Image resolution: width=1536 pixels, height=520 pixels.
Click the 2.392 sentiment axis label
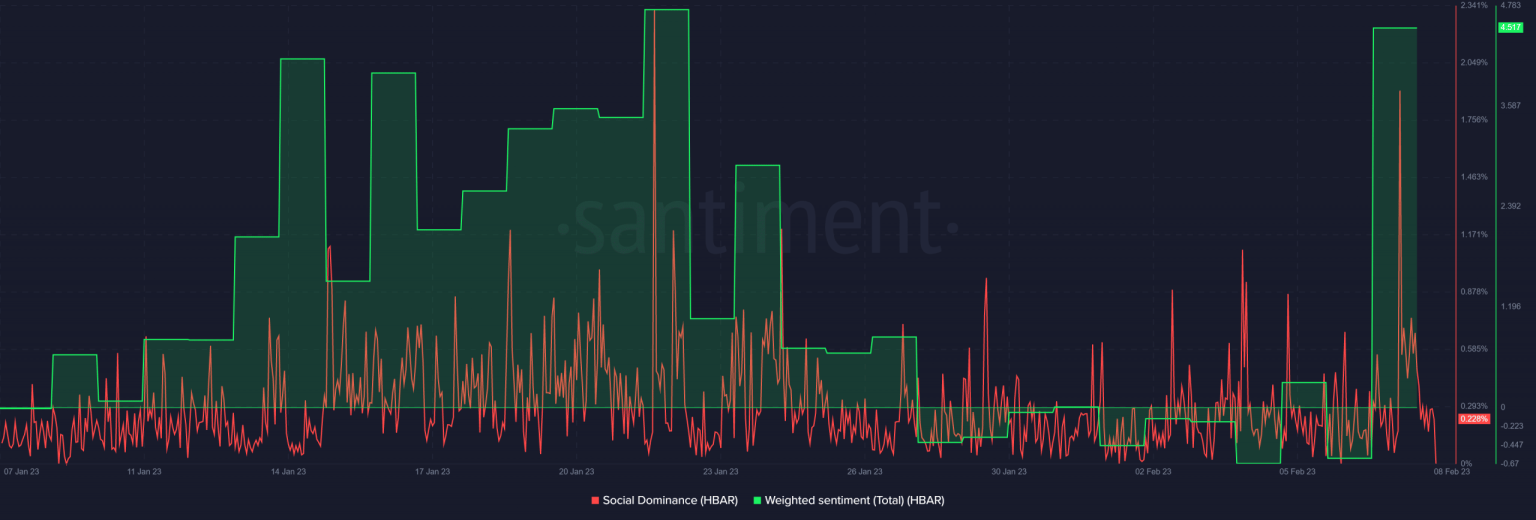point(1509,206)
